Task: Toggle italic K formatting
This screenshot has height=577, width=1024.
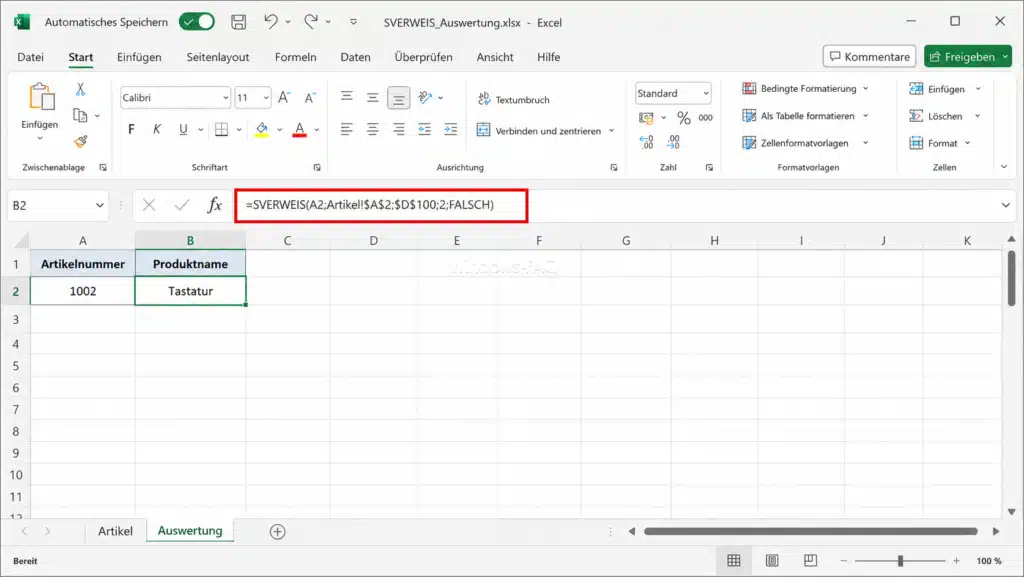Action: click(157, 129)
